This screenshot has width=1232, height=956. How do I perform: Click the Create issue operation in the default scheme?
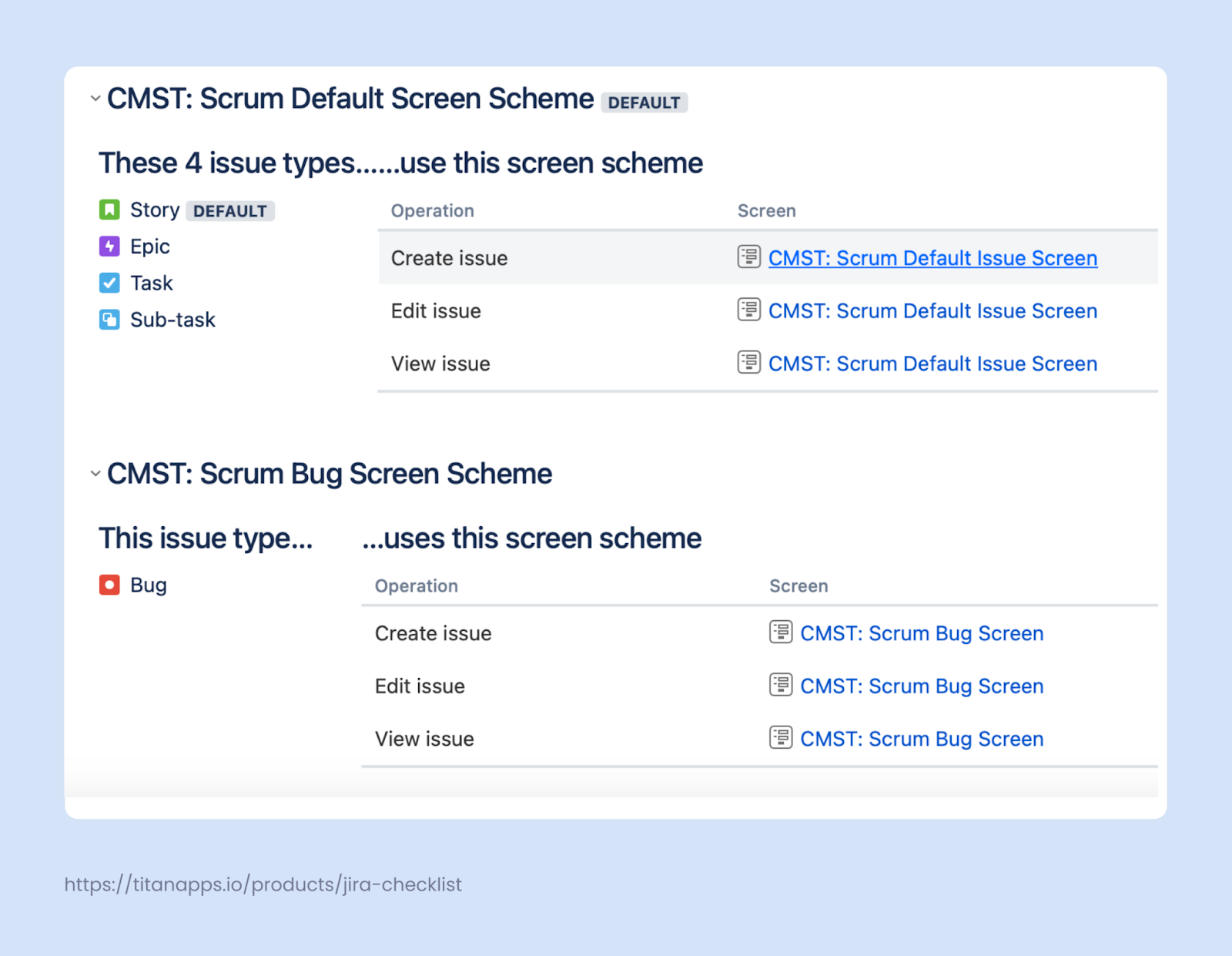click(449, 258)
